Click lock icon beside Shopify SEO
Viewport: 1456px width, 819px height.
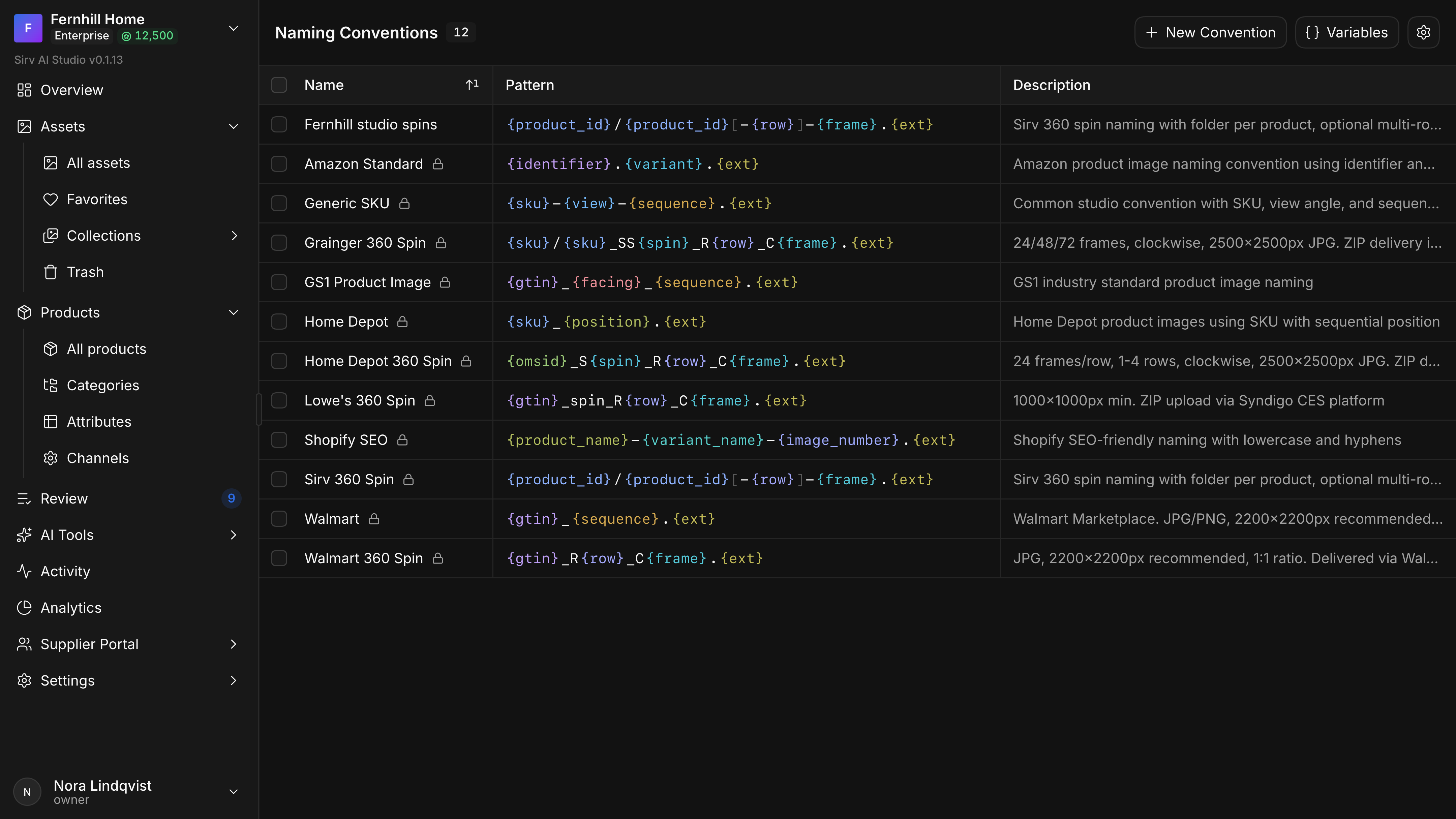(402, 440)
